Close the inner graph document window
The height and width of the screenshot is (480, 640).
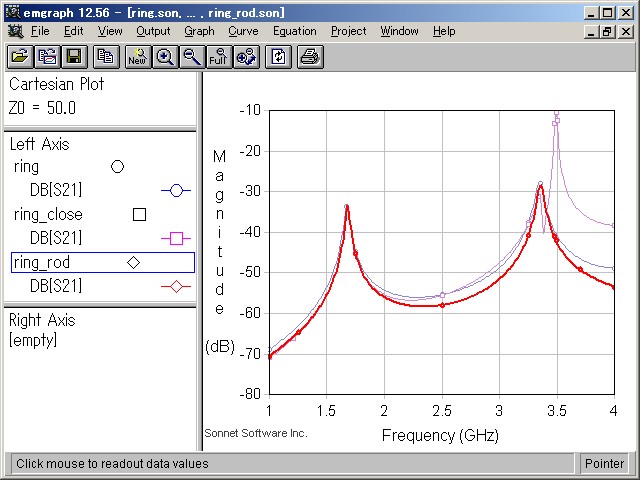tap(626, 31)
